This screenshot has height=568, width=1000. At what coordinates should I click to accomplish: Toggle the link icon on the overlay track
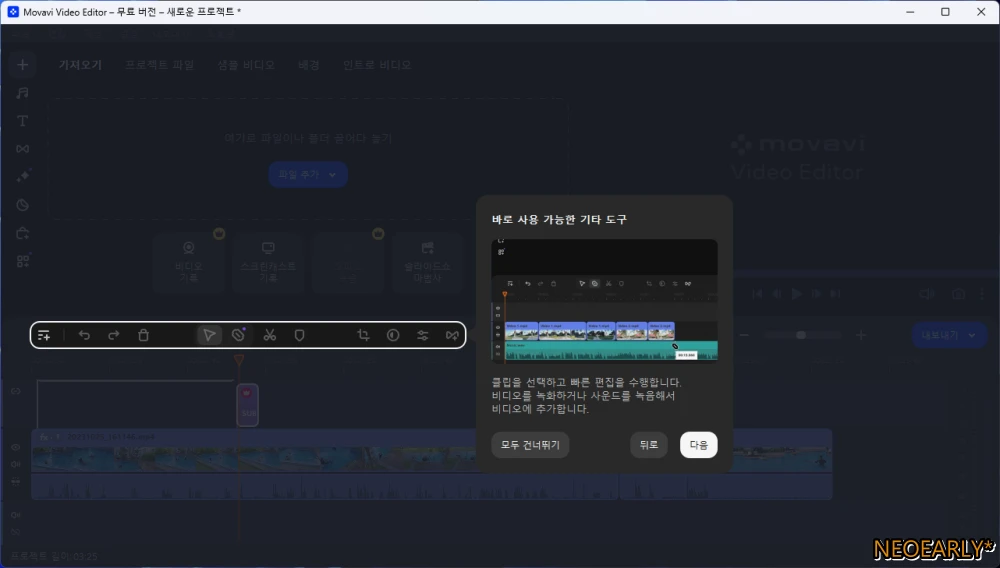point(16,391)
